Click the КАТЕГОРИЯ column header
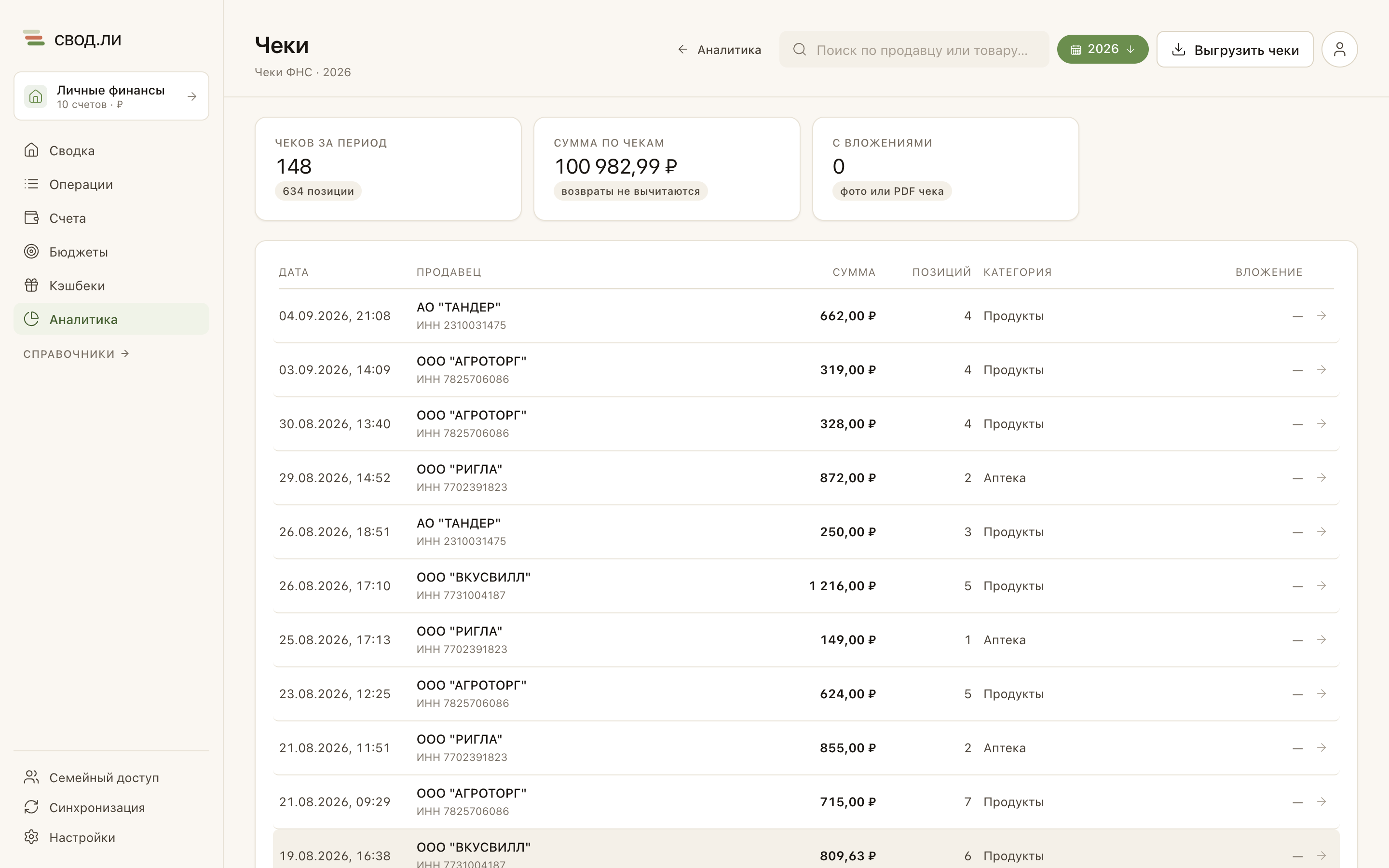The image size is (1389, 868). point(1018,272)
